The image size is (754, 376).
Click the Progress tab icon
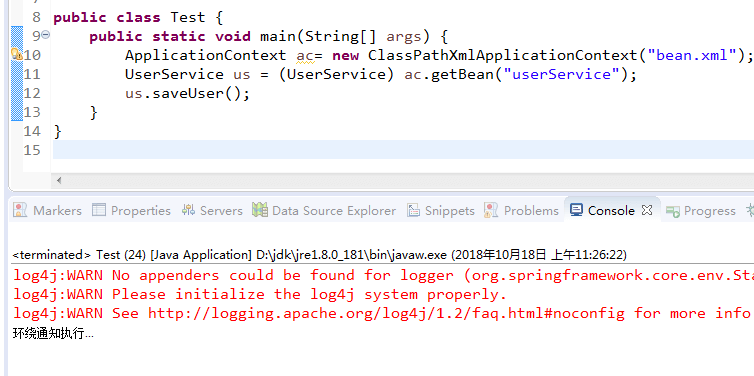coord(672,211)
